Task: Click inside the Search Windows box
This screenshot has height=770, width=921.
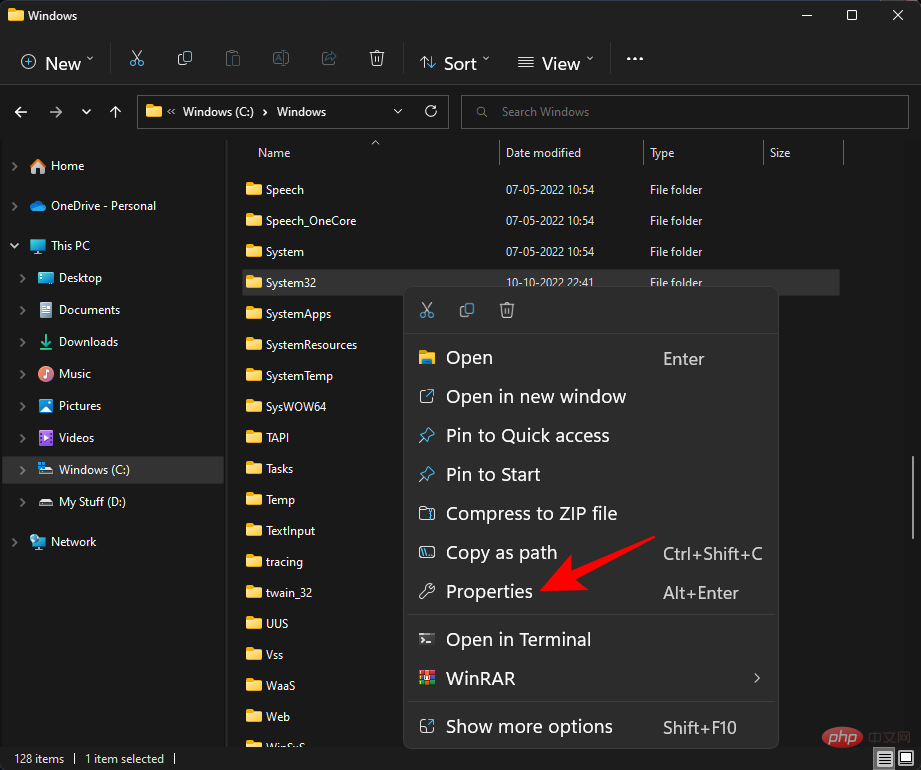Action: click(684, 111)
